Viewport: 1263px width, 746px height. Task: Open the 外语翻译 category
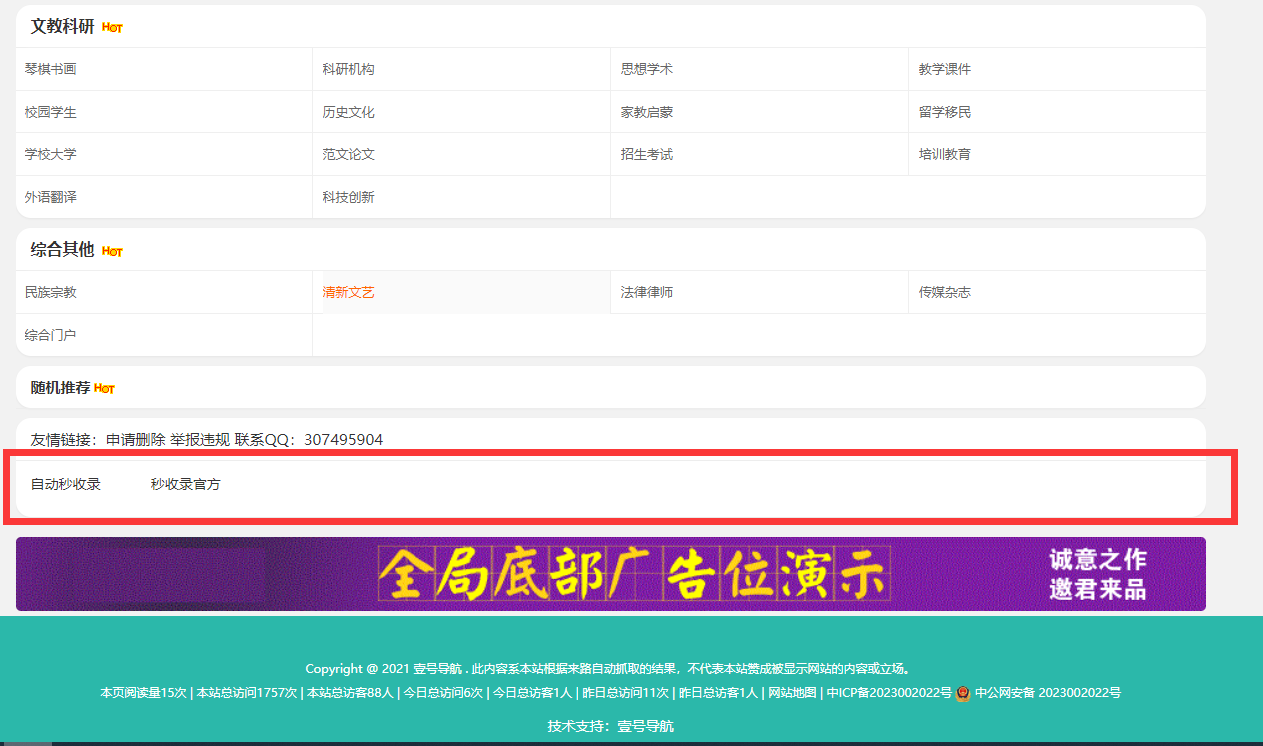pyautogui.click(x=51, y=198)
